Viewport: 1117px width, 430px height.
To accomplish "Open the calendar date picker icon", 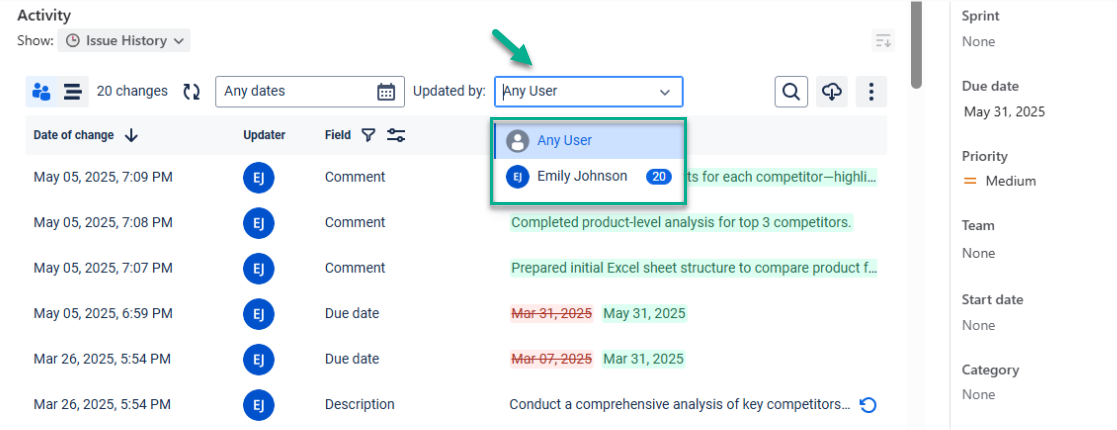I will 386,92.
